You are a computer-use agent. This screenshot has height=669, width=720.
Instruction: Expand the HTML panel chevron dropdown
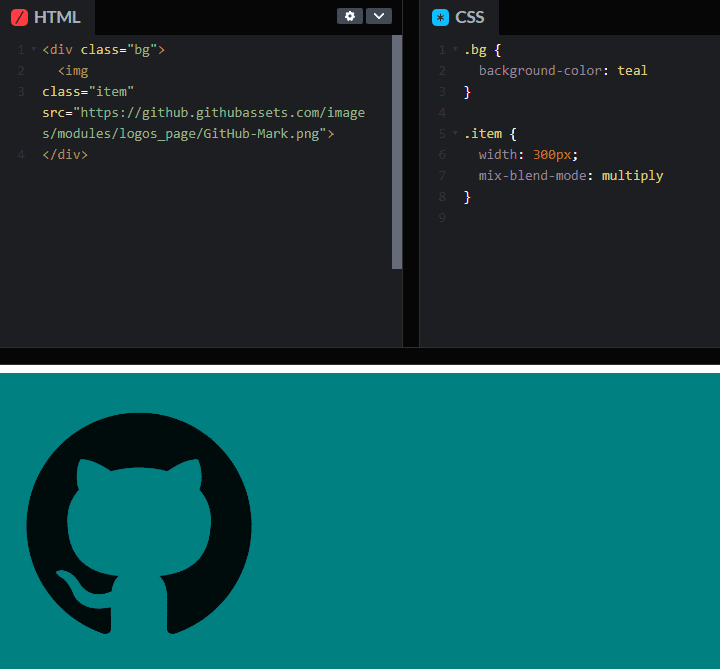click(379, 16)
